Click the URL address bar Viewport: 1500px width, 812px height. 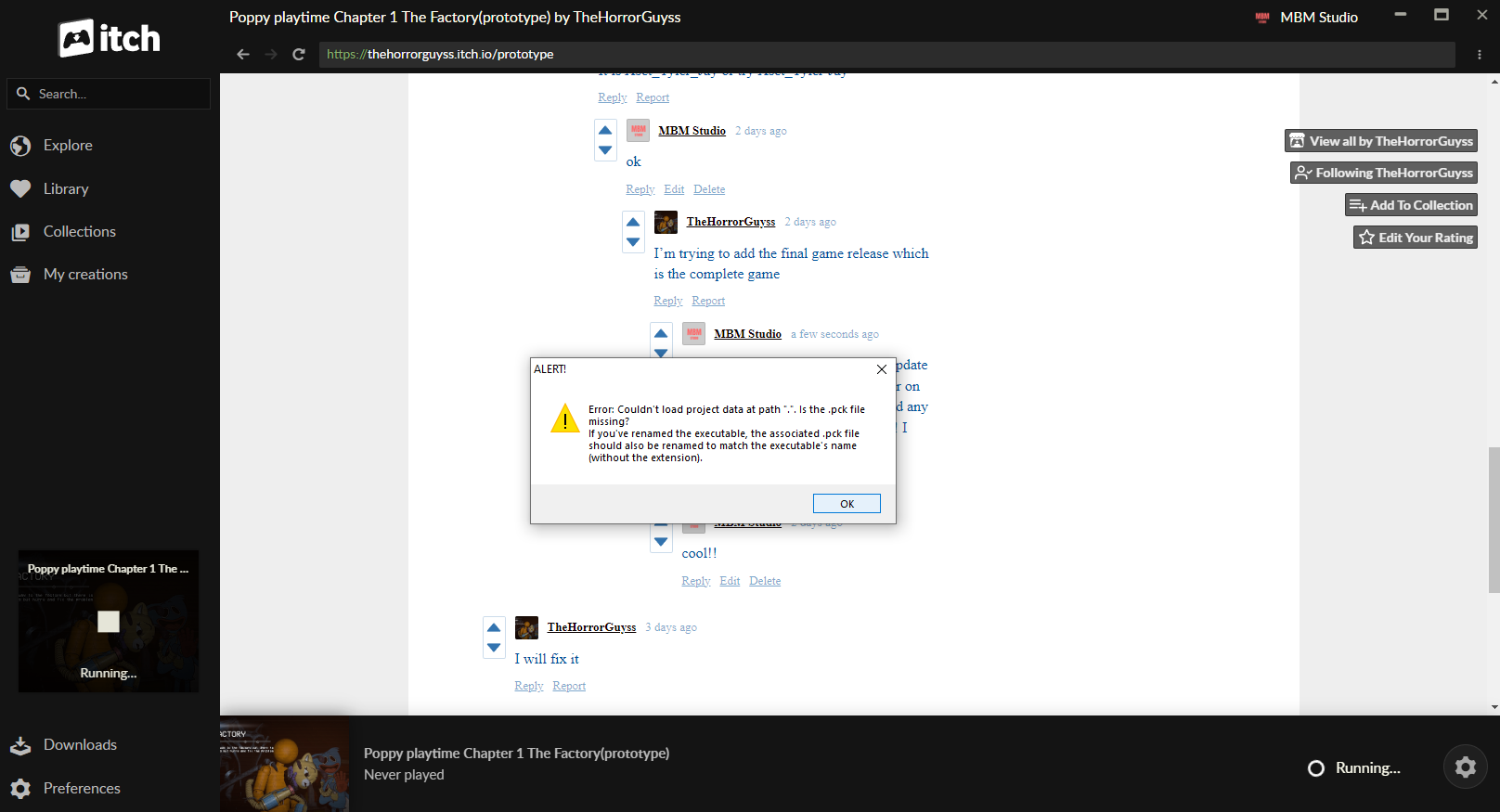pos(887,55)
